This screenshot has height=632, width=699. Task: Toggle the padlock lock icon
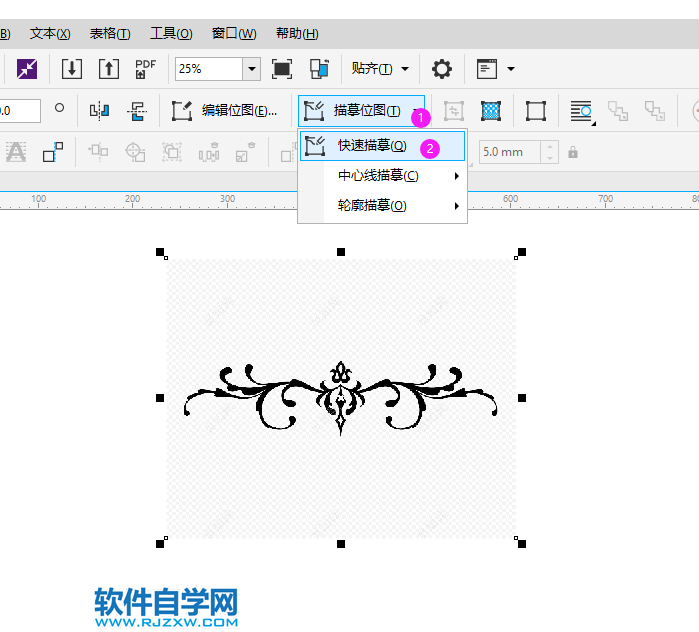pos(573,152)
